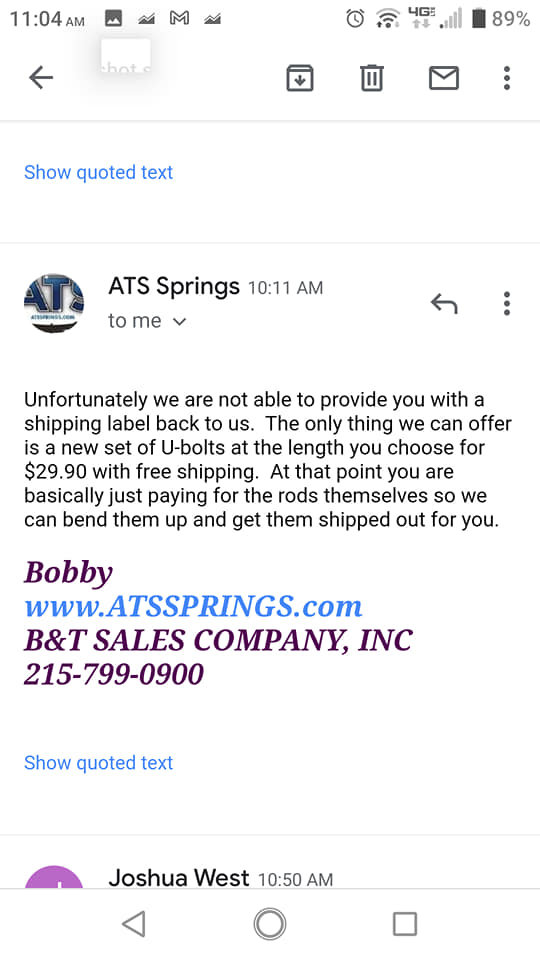Show quoted text below Bobby's signature
540x960 pixels.
[99, 762]
